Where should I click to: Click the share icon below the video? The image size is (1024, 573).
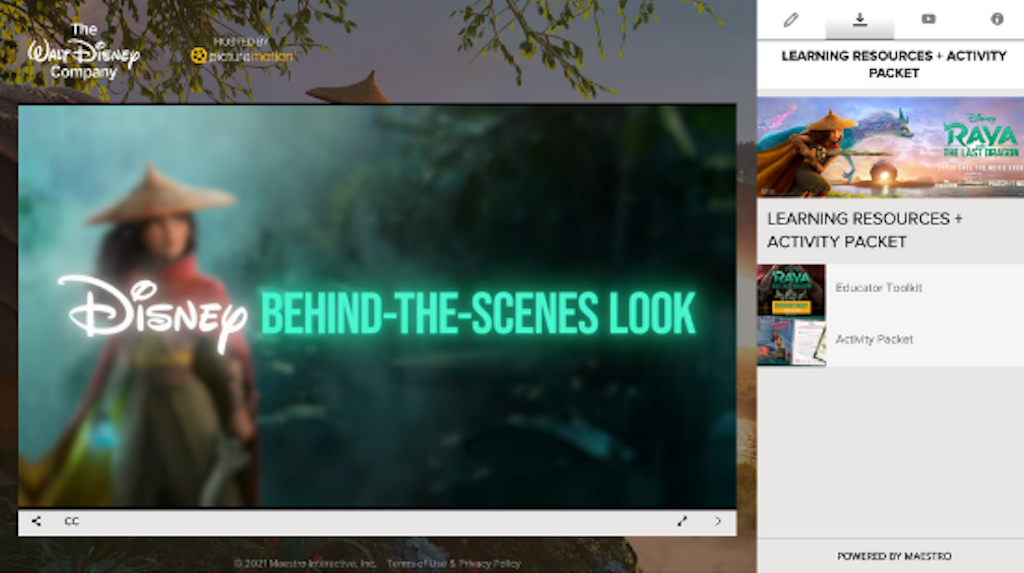pos(37,521)
